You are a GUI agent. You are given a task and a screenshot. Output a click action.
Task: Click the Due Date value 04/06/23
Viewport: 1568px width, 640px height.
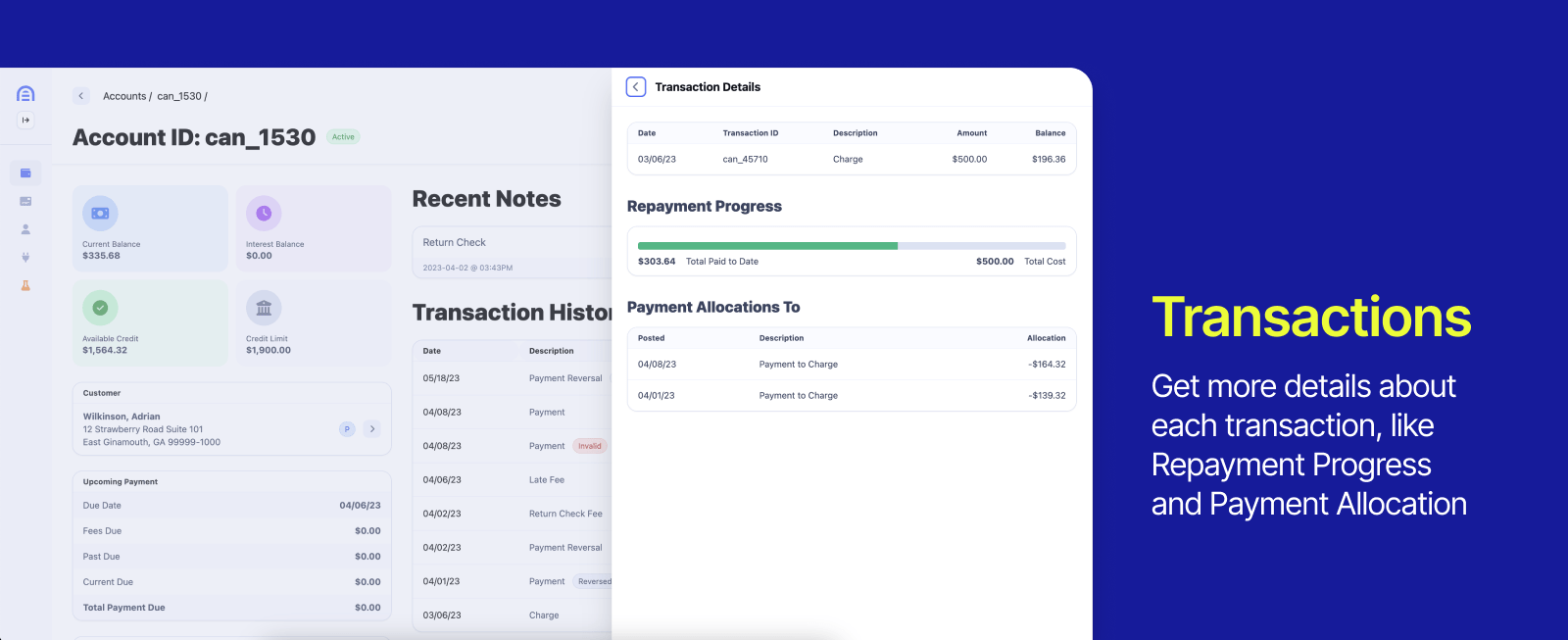[360, 506]
